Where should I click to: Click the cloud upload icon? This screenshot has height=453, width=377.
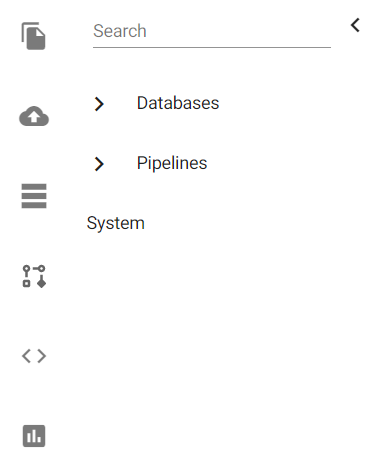34,116
